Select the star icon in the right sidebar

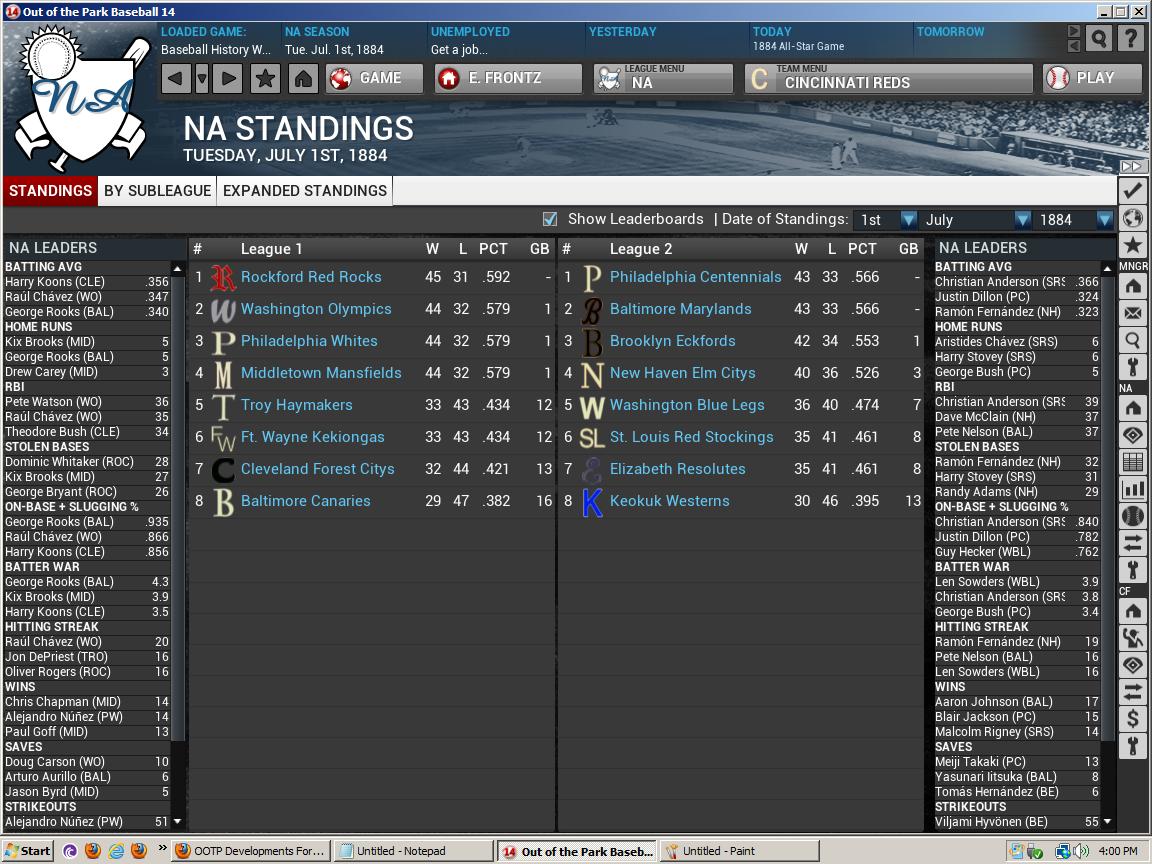point(1133,243)
